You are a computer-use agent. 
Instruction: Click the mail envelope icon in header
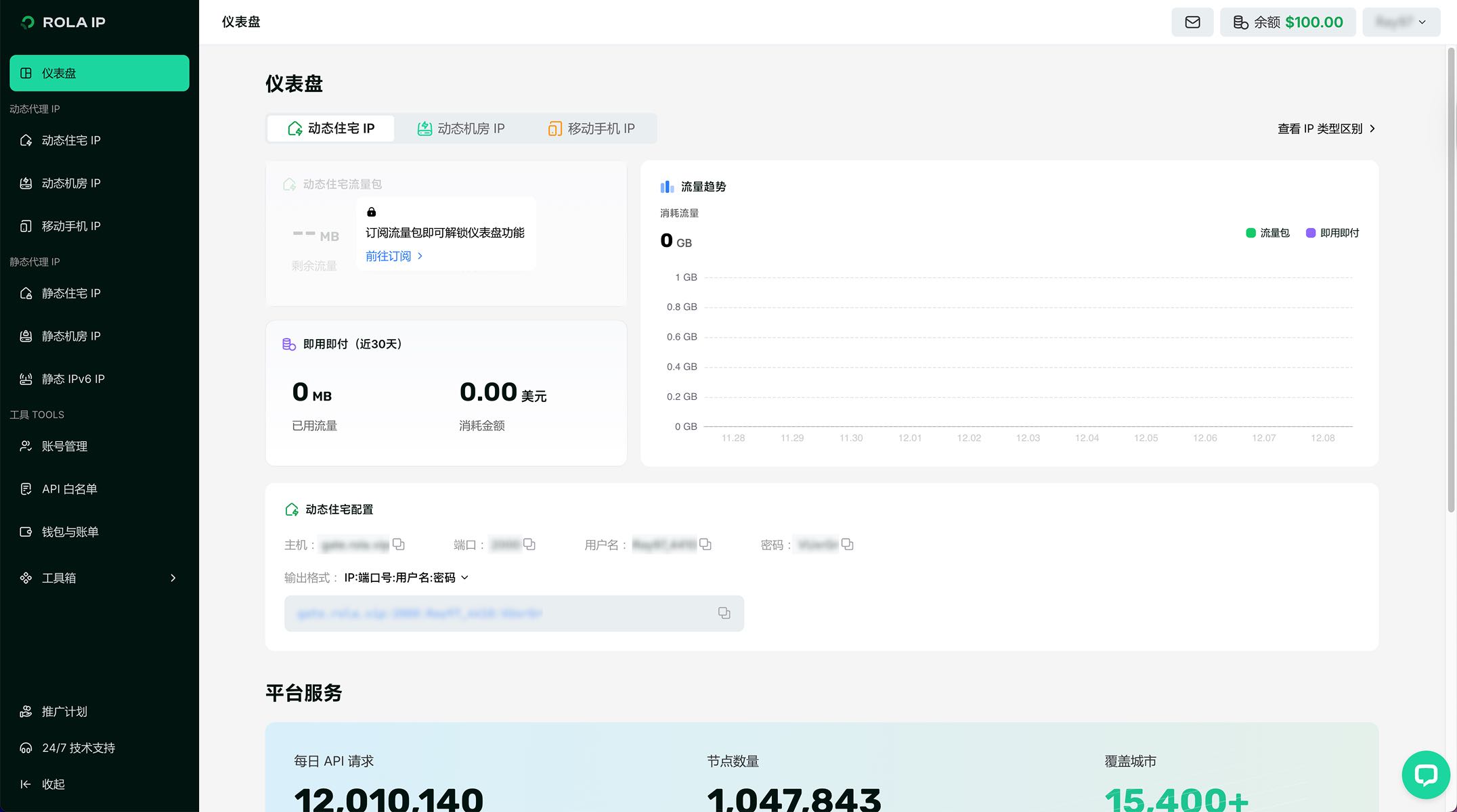1192,22
